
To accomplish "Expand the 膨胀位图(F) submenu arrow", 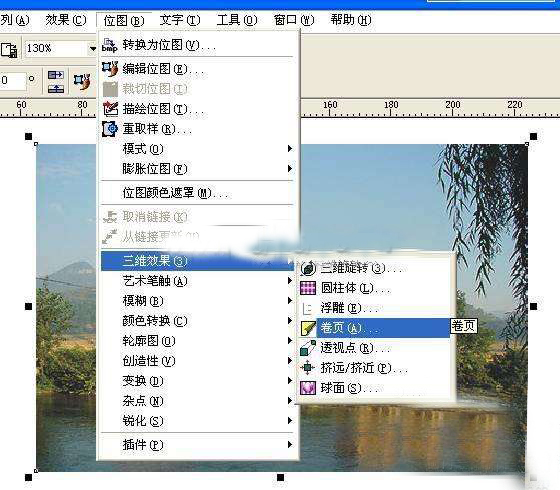I will 290,169.
